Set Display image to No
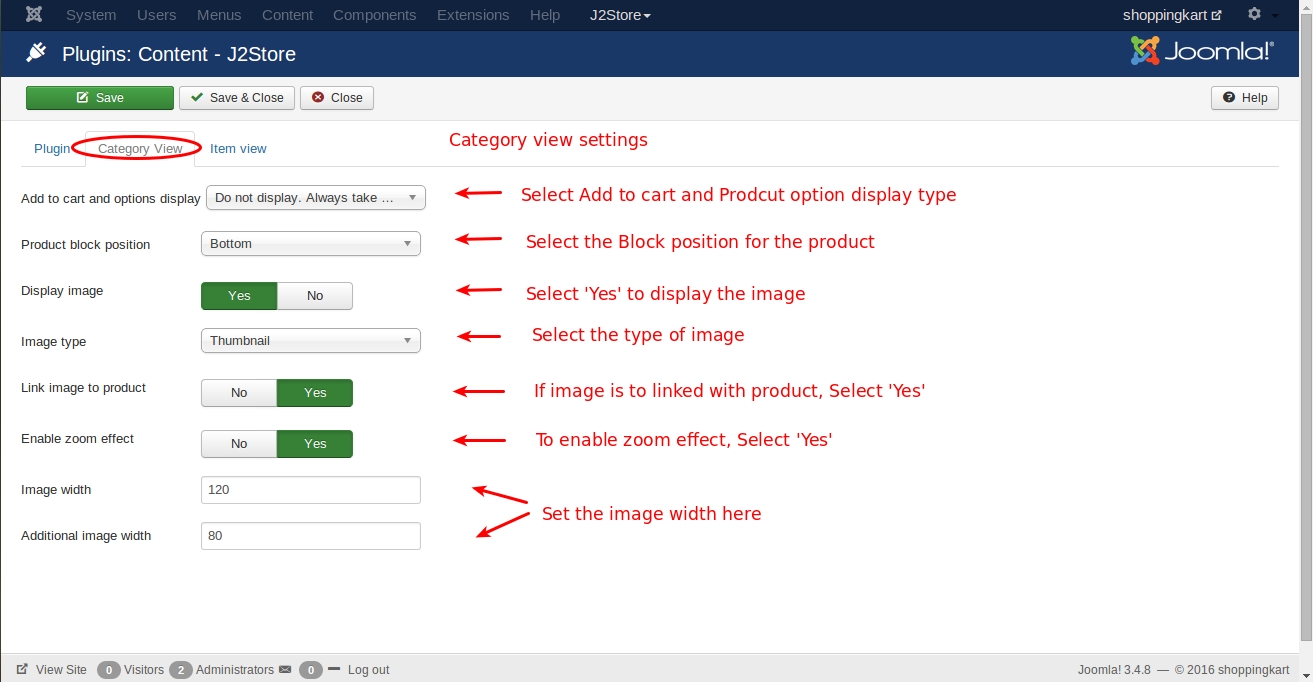The height and width of the screenshot is (682, 1313). tap(315, 296)
